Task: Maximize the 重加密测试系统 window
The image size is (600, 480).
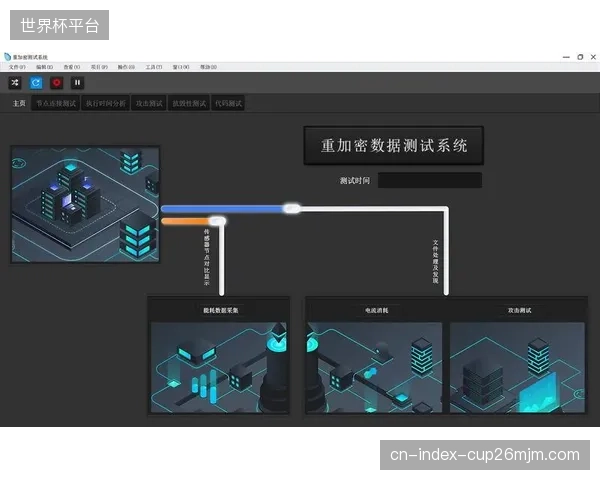Action: click(x=580, y=57)
